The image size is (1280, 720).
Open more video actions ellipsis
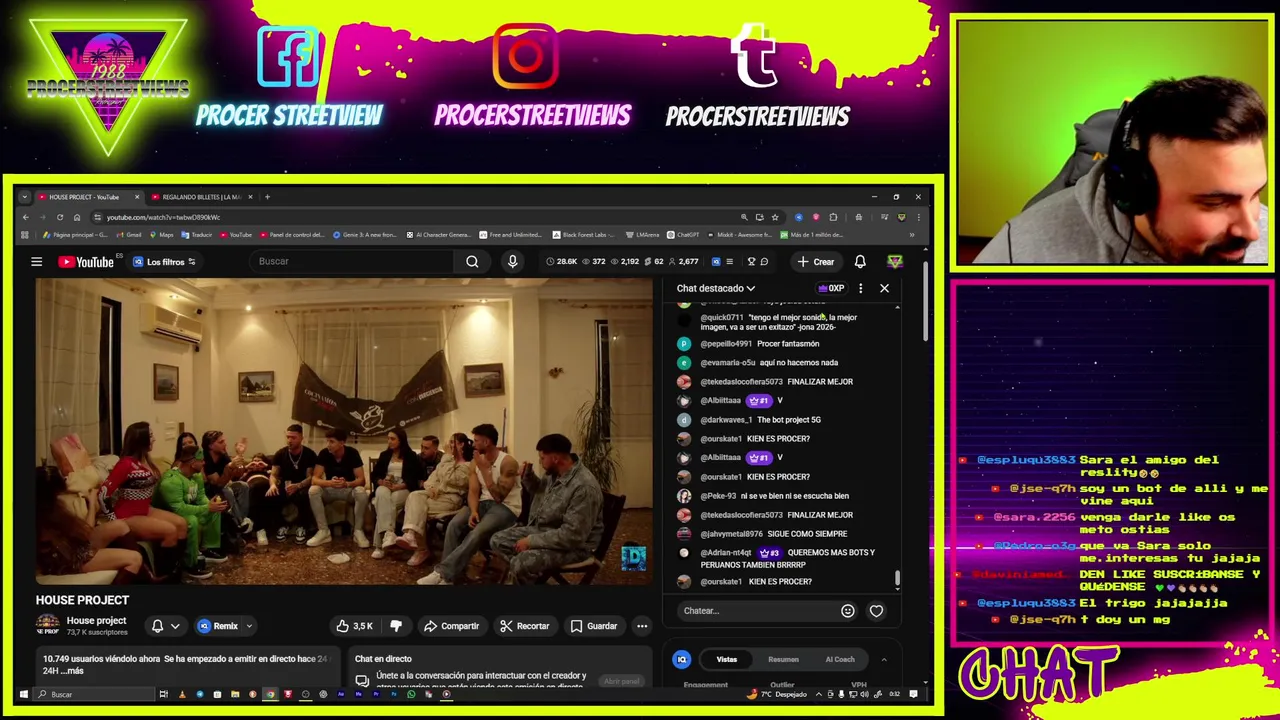(642, 626)
